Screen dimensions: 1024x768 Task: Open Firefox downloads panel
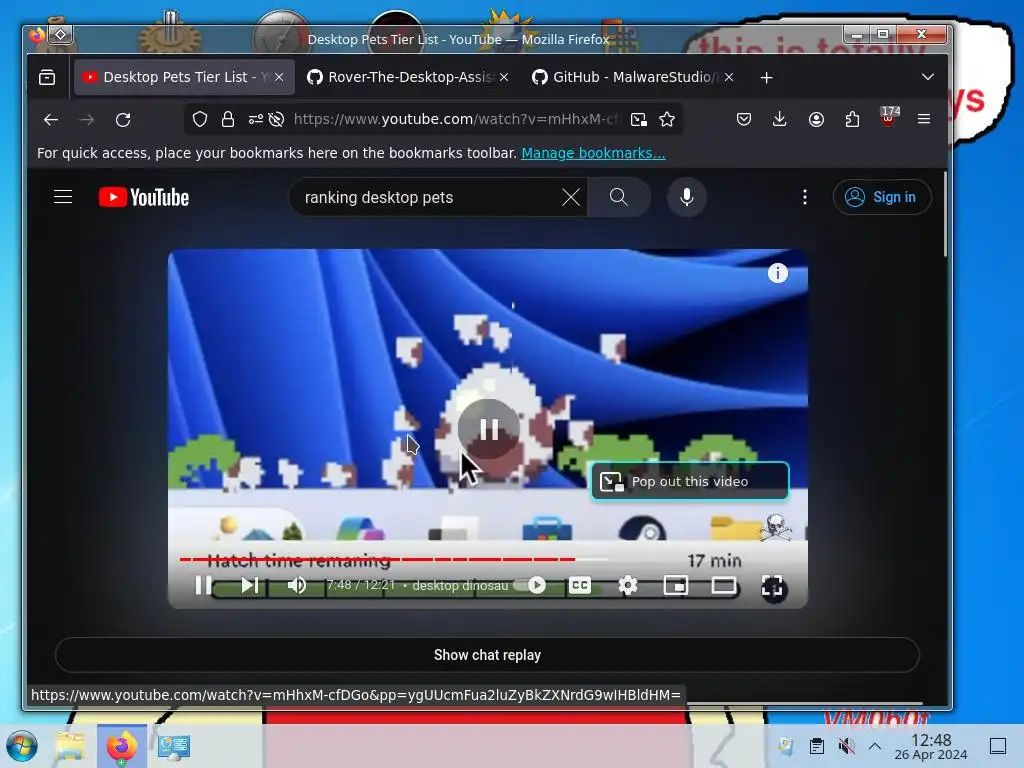pyautogui.click(x=779, y=120)
